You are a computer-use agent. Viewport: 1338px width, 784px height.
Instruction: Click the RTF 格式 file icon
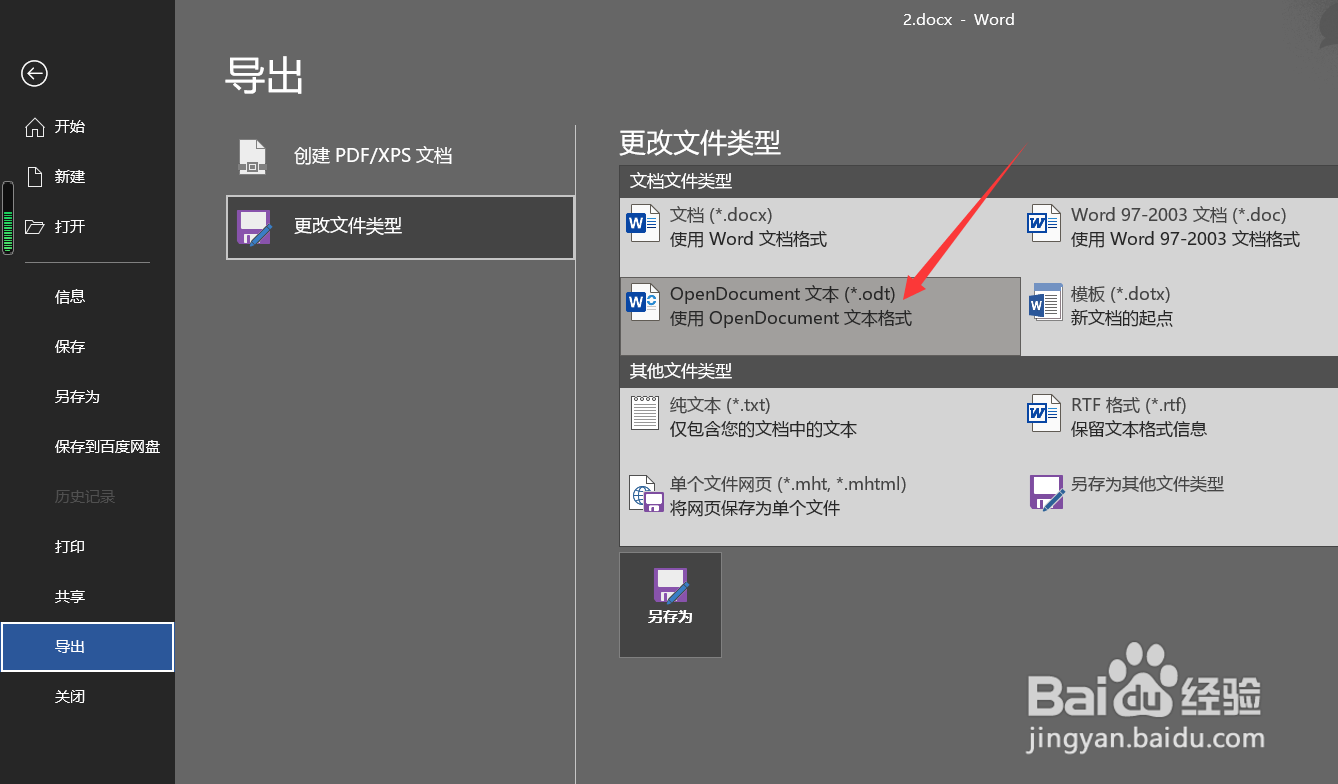(1045, 413)
